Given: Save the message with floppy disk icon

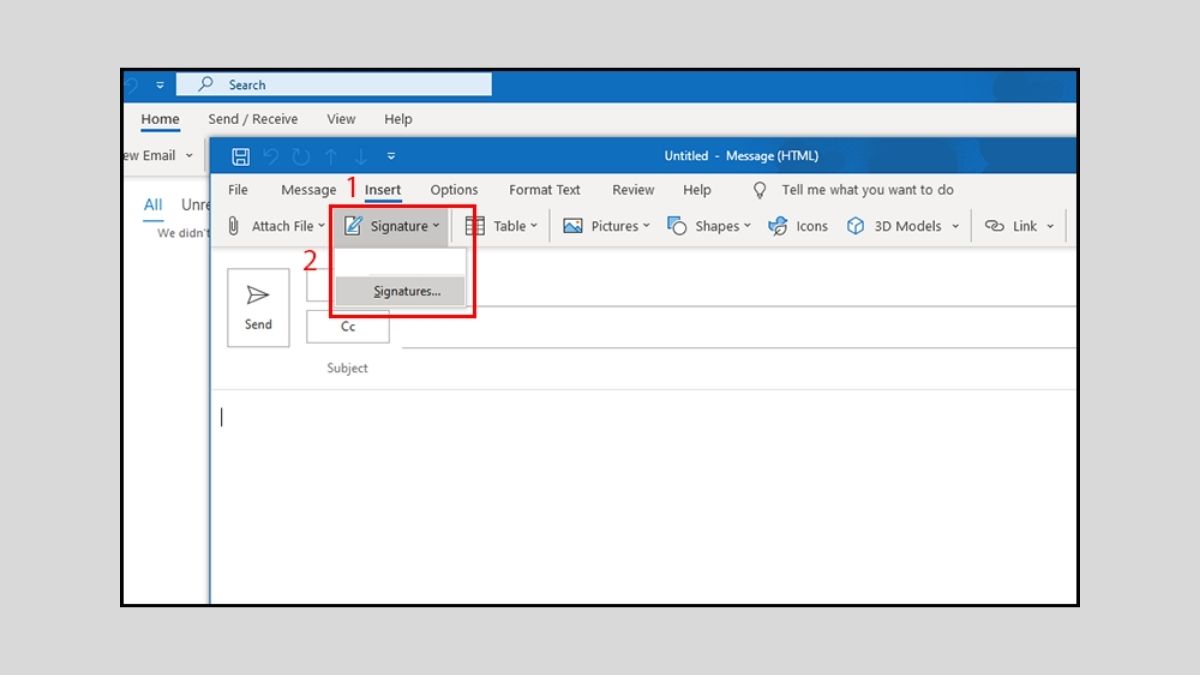Looking at the screenshot, I should (x=240, y=156).
